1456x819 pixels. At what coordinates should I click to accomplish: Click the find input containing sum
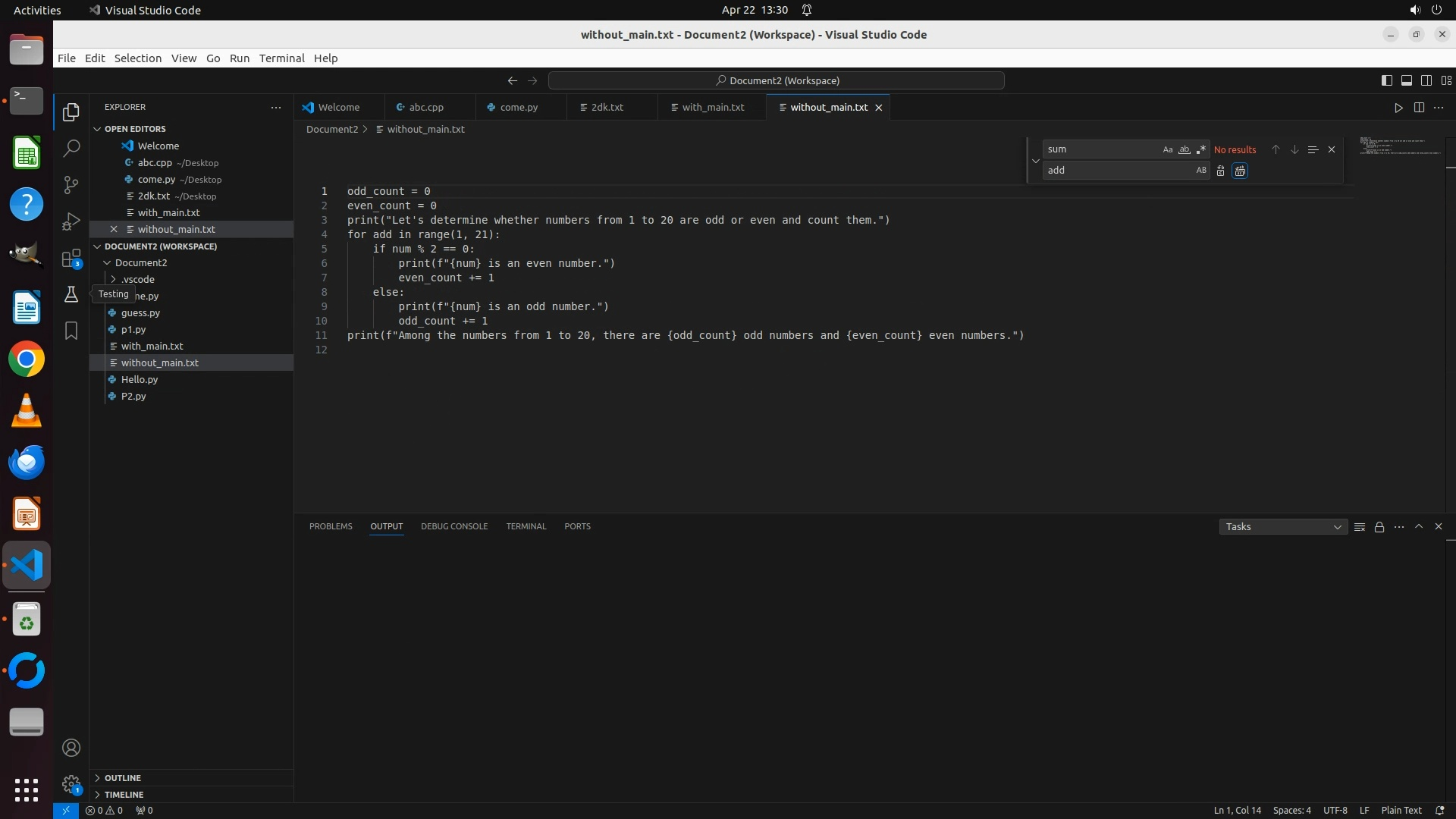pyautogui.click(x=1100, y=149)
